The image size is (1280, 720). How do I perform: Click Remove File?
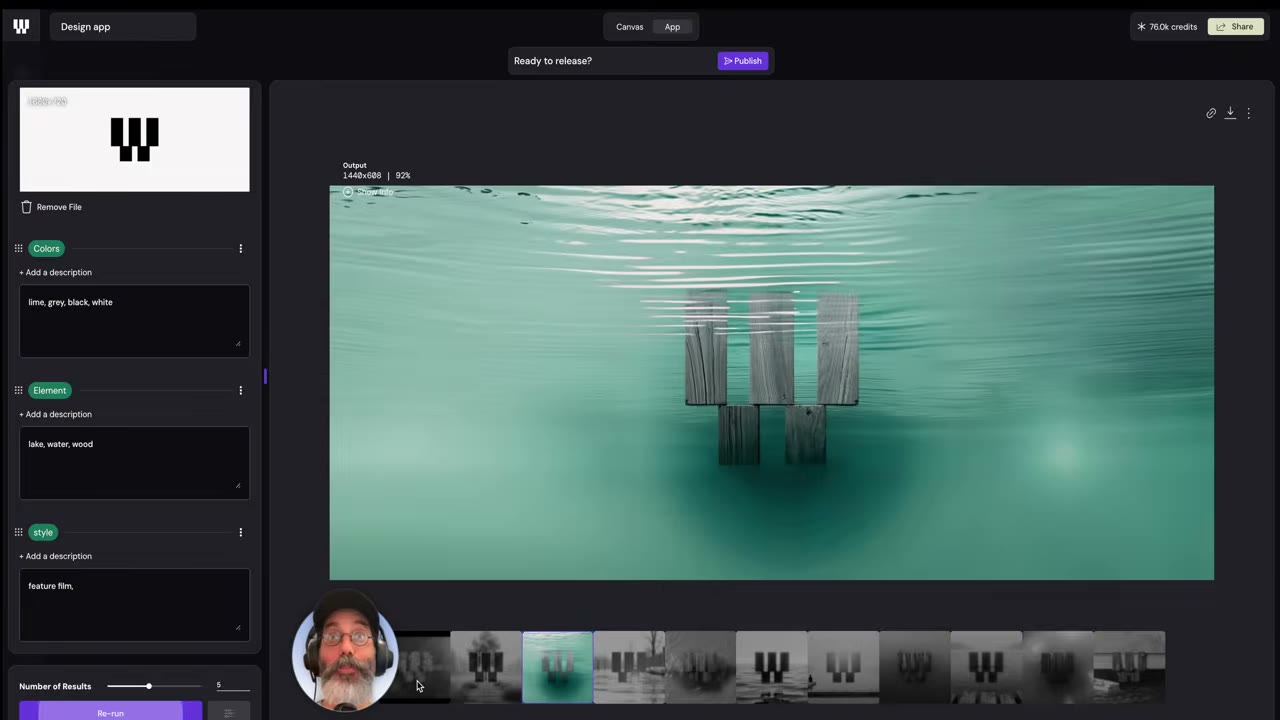(59, 207)
